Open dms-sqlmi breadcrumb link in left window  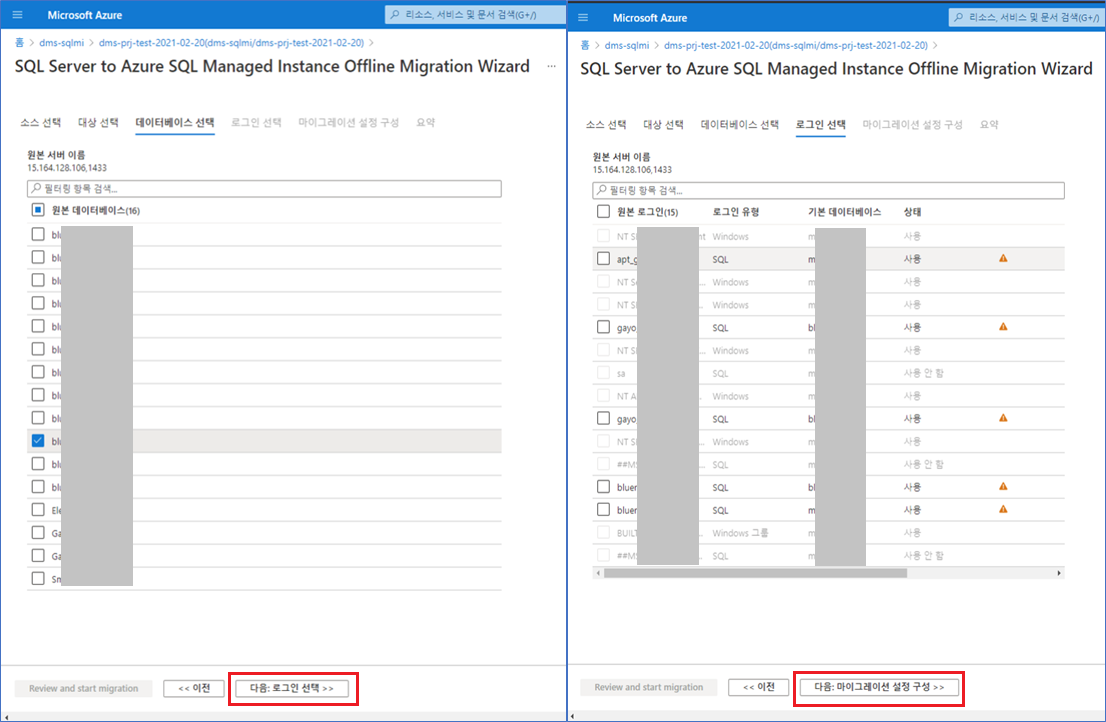pyautogui.click(x=61, y=43)
